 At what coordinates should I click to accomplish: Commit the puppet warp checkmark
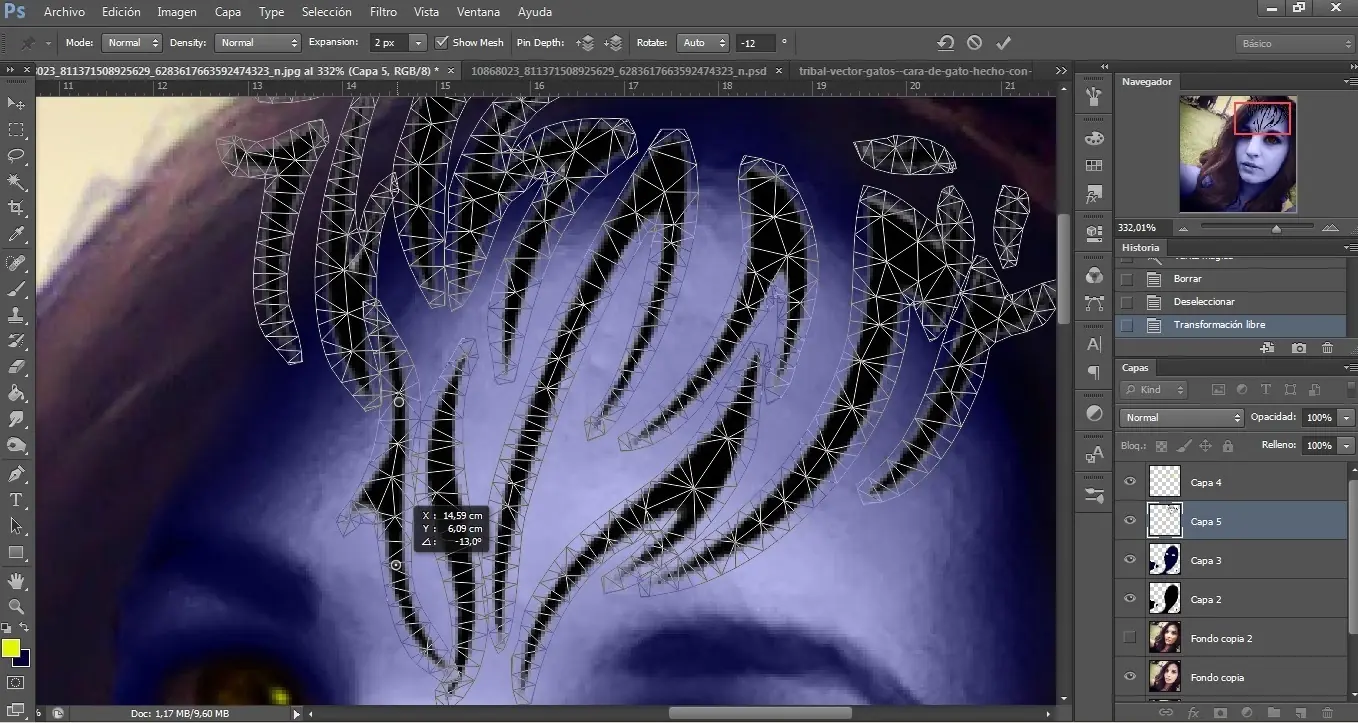click(x=1004, y=43)
